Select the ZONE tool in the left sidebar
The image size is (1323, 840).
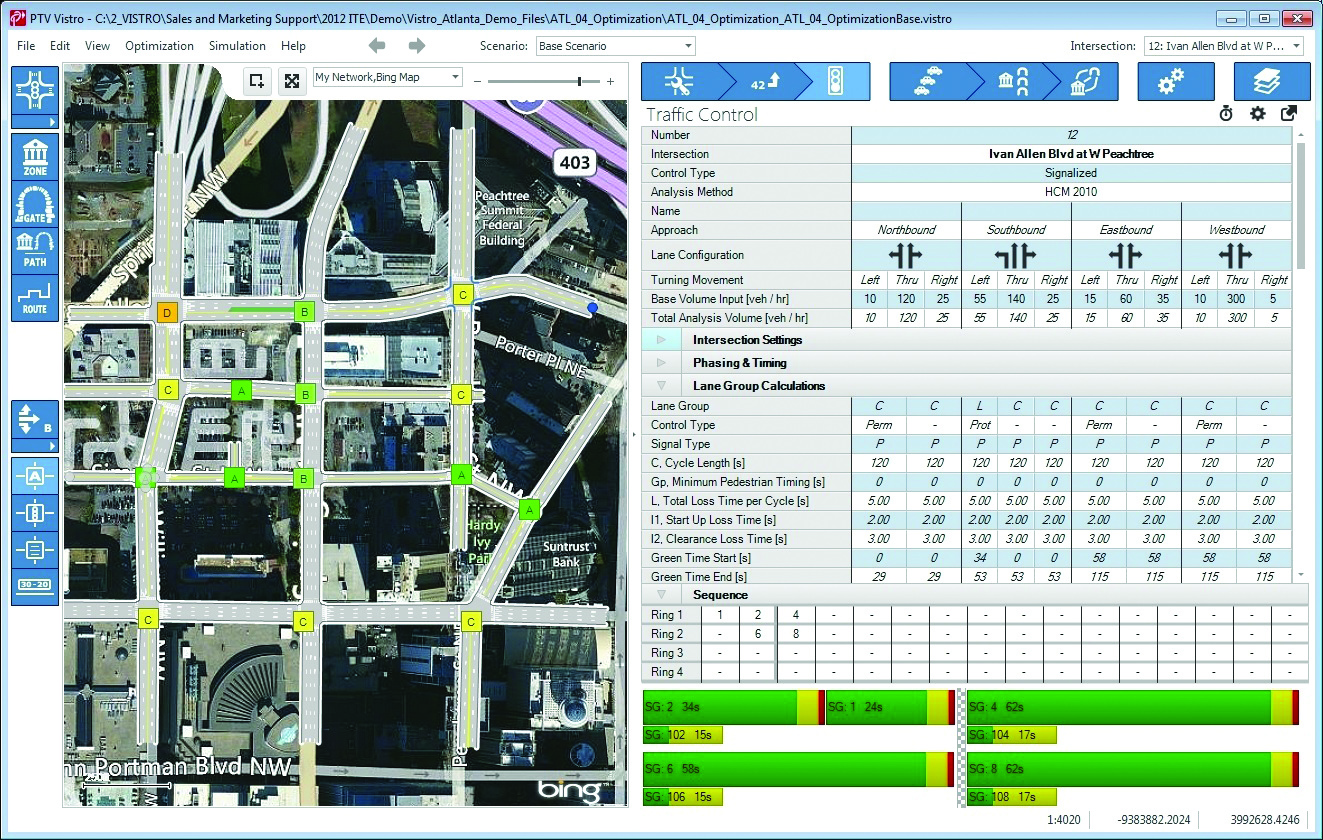(x=34, y=155)
